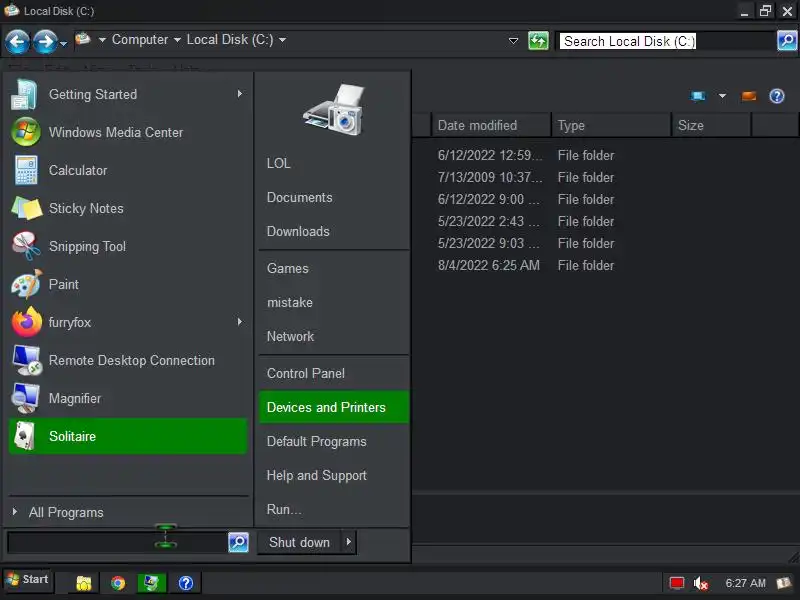Open Help and Support
This screenshot has height=600, width=800.
tap(316, 476)
